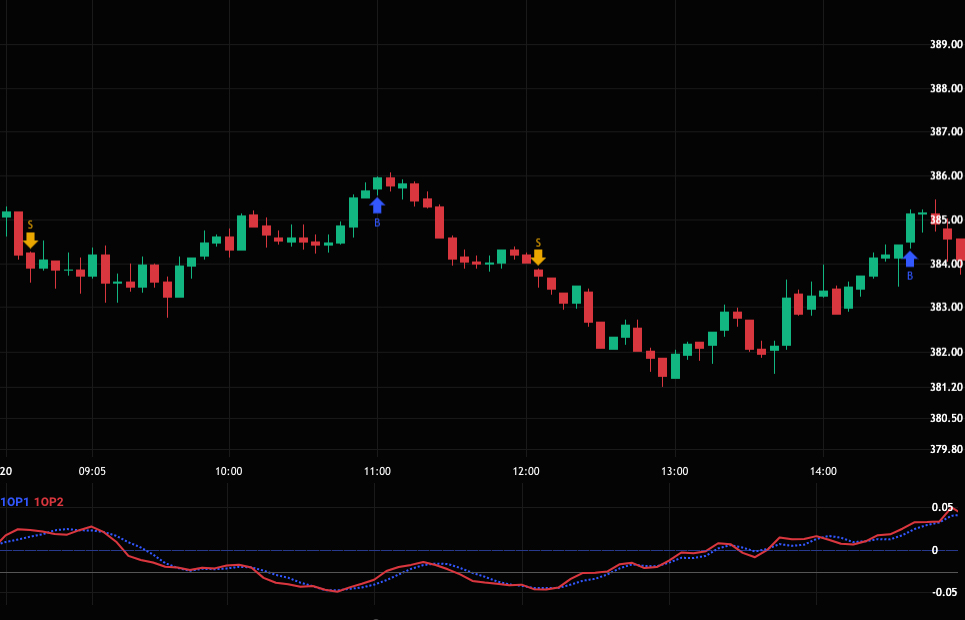Screen dimensions: 965x620
Task: Click the blue Buy arrow near 11:00
Action: 377,205
